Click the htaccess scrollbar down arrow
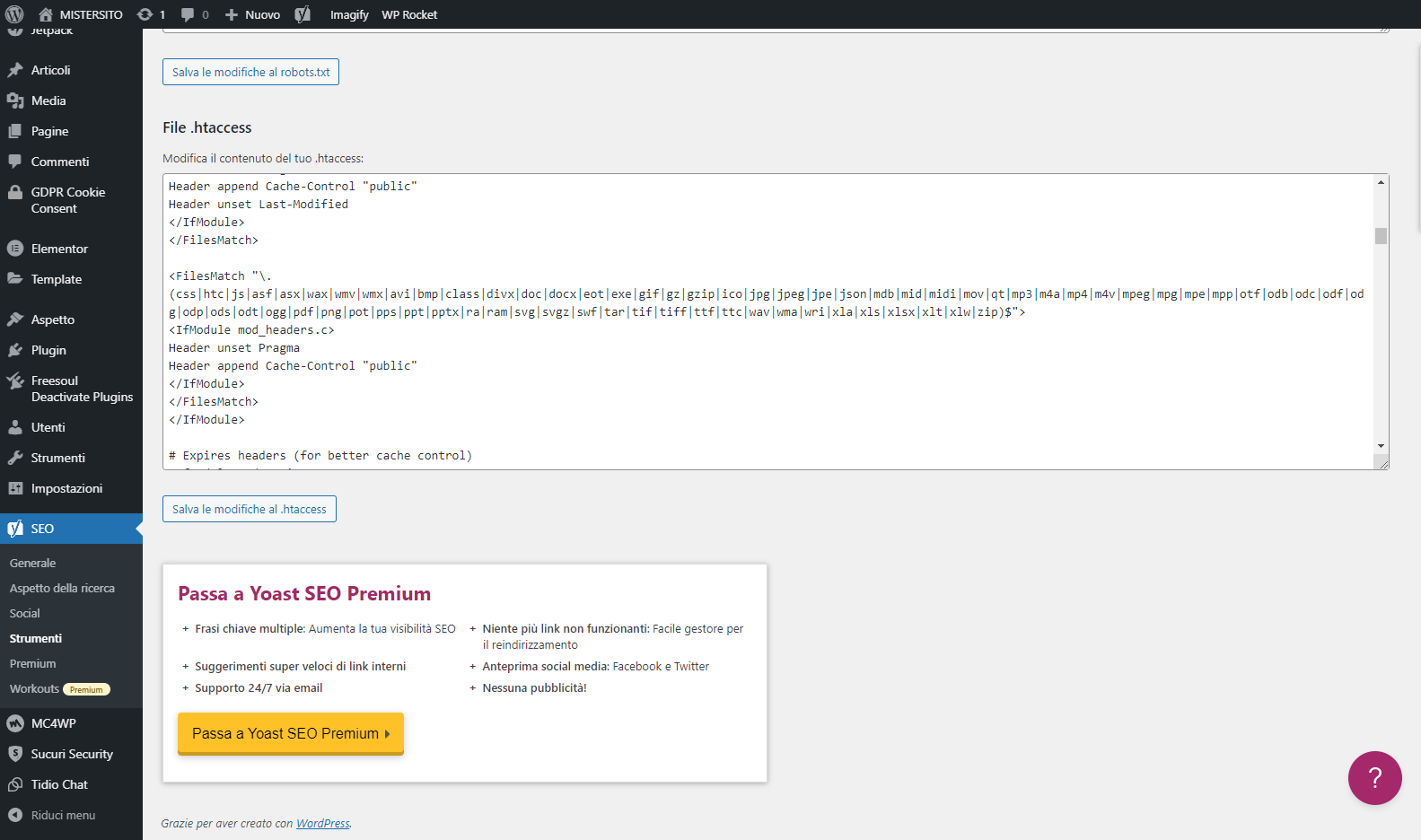Viewport: 1421px width, 840px height. pos(1381,446)
